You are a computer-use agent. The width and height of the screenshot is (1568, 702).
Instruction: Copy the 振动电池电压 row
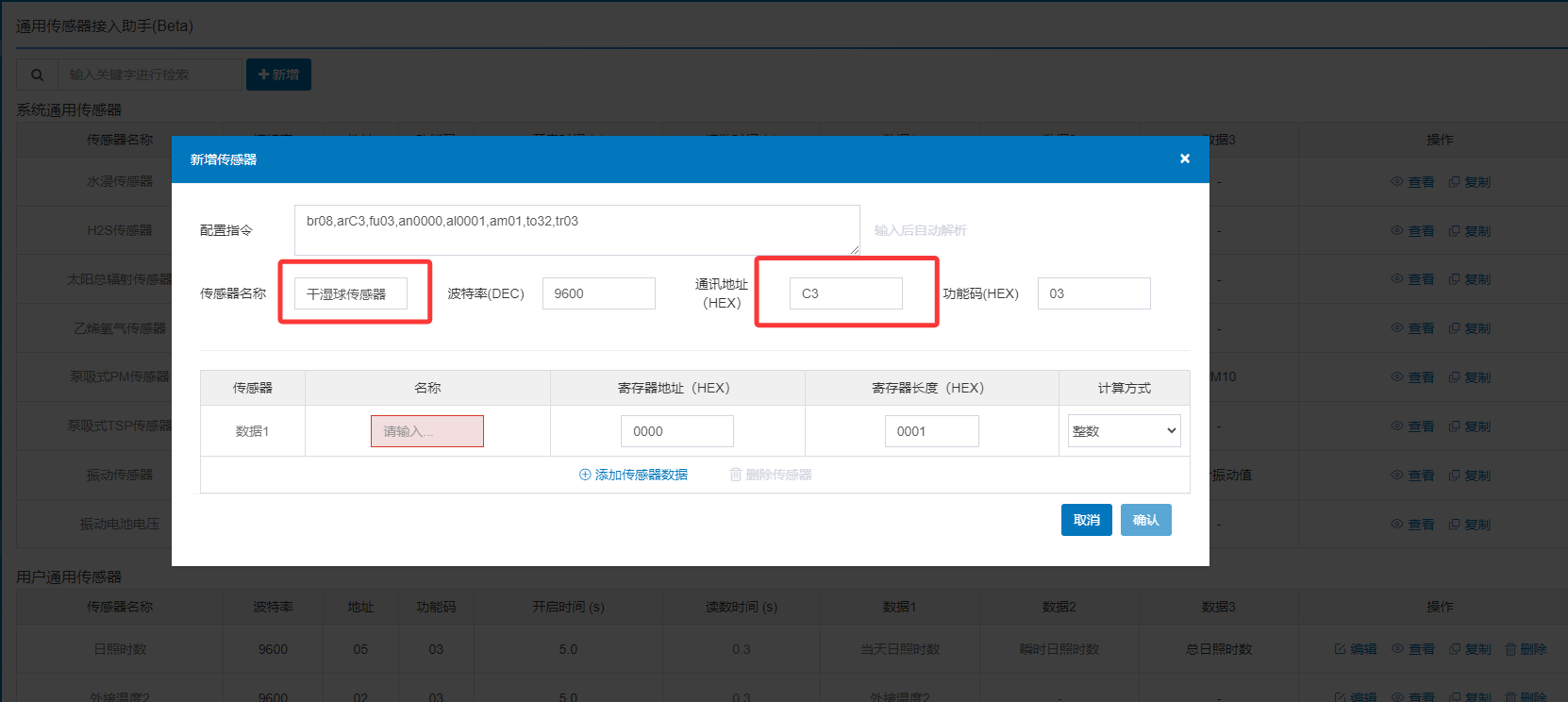[x=1470, y=525]
